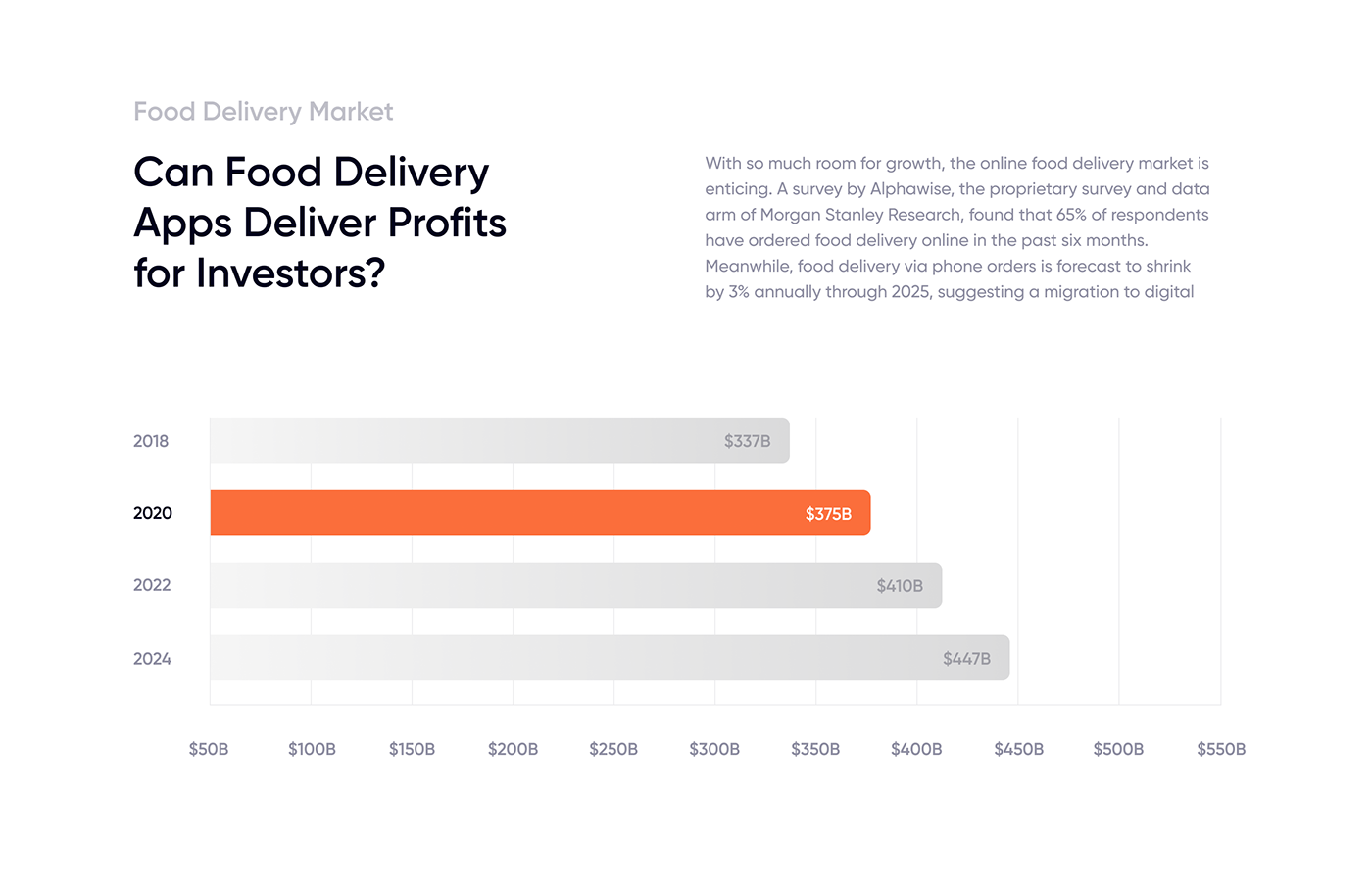Click the Morgan Stanley description paragraph

pyautogui.click(x=956, y=227)
